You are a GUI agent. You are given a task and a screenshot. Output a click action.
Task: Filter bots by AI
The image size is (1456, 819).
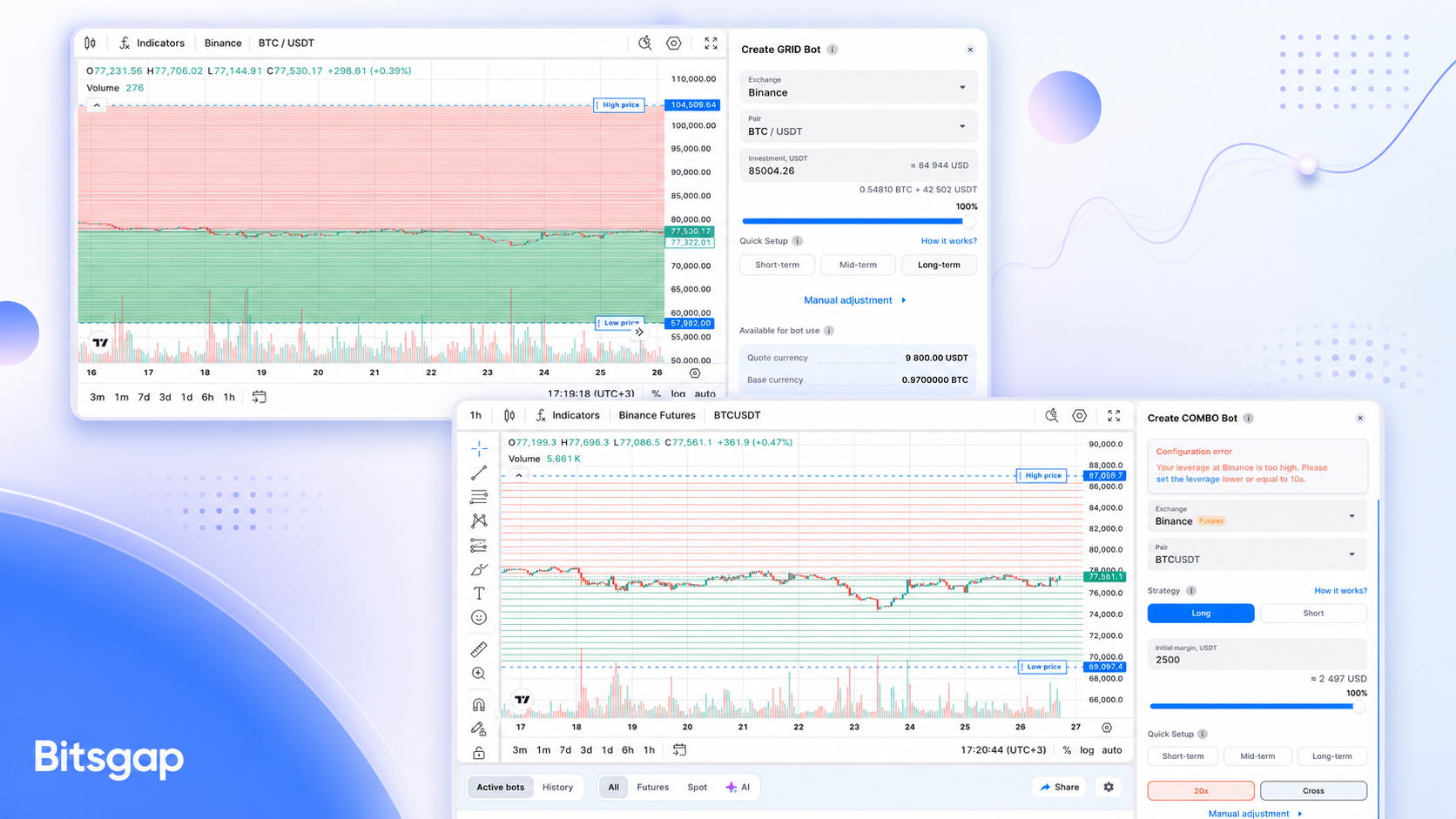pyautogui.click(x=738, y=787)
